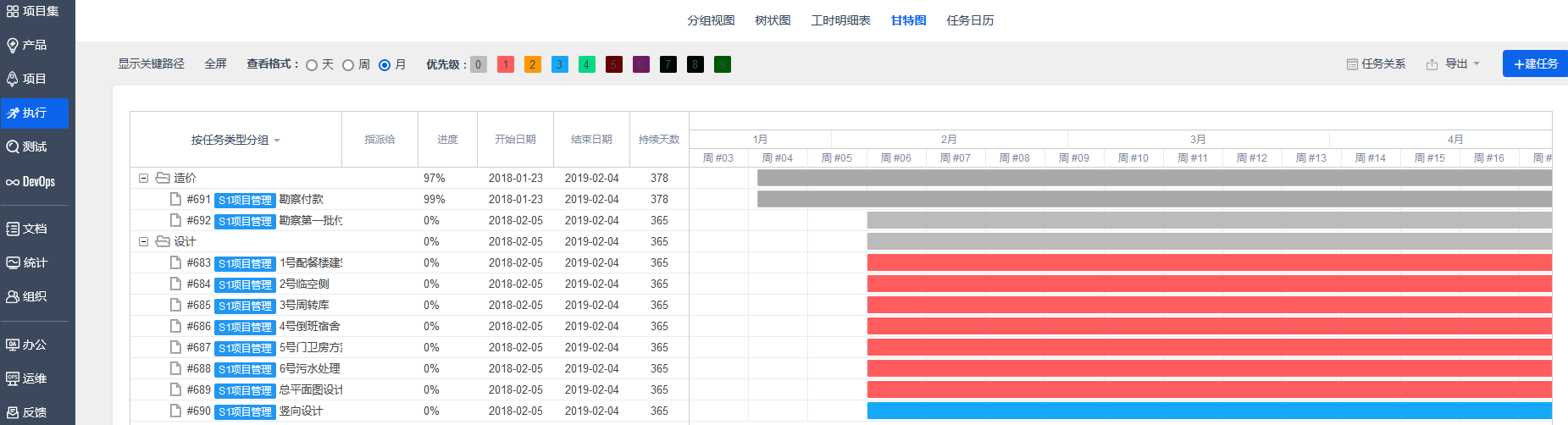Select the 天 (day) view format radio
This screenshot has height=425, width=1568.
pyautogui.click(x=312, y=65)
